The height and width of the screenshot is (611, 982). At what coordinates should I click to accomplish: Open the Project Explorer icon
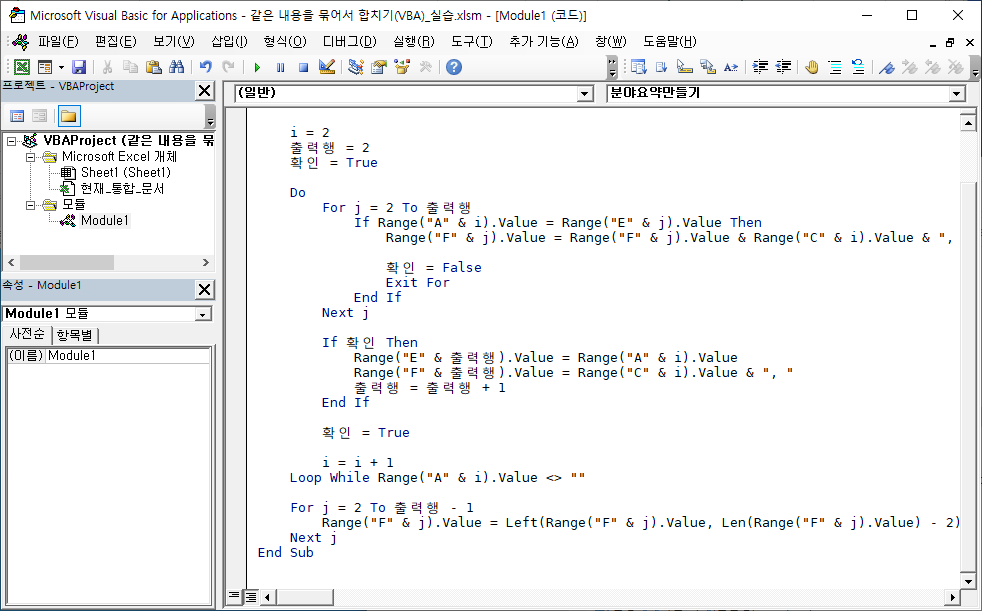click(x=356, y=67)
